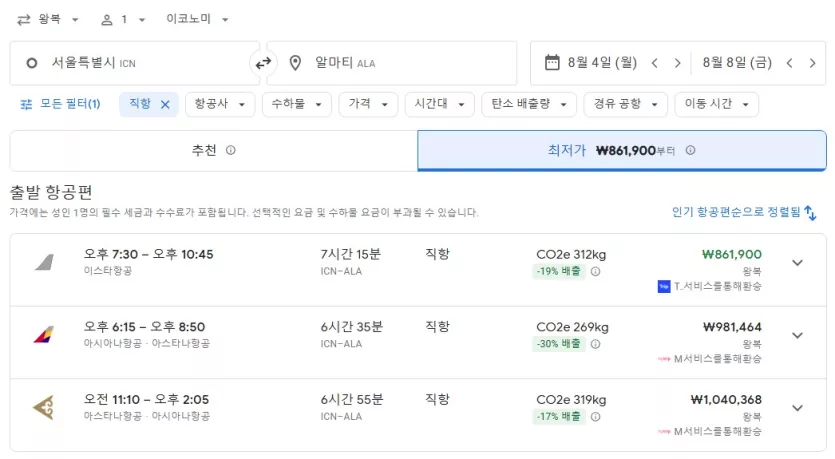Select the 최저가 tab
The height and width of the screenshot is (459, 835).
(x=622, y=151)
